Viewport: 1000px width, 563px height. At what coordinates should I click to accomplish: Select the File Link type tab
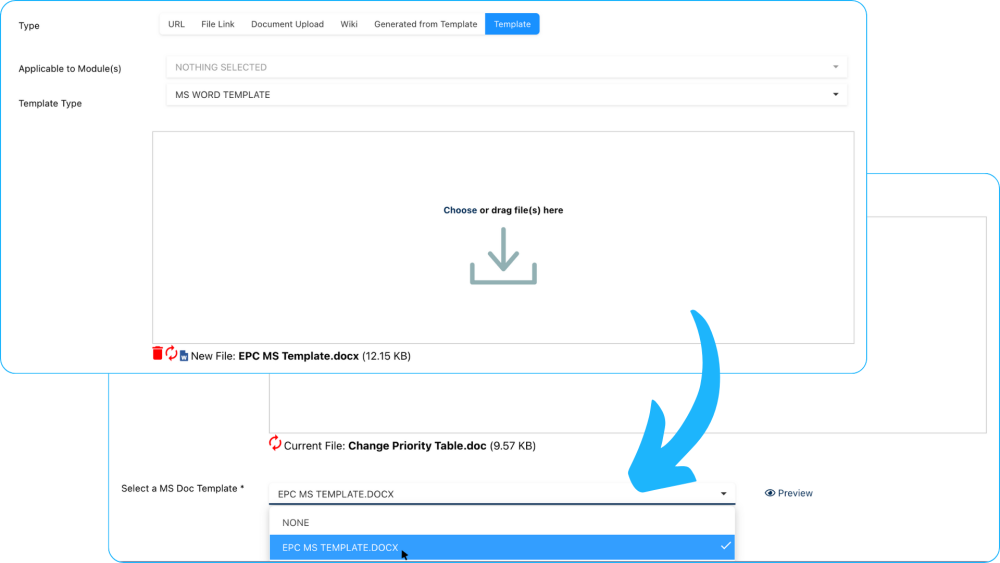point(217,24)
